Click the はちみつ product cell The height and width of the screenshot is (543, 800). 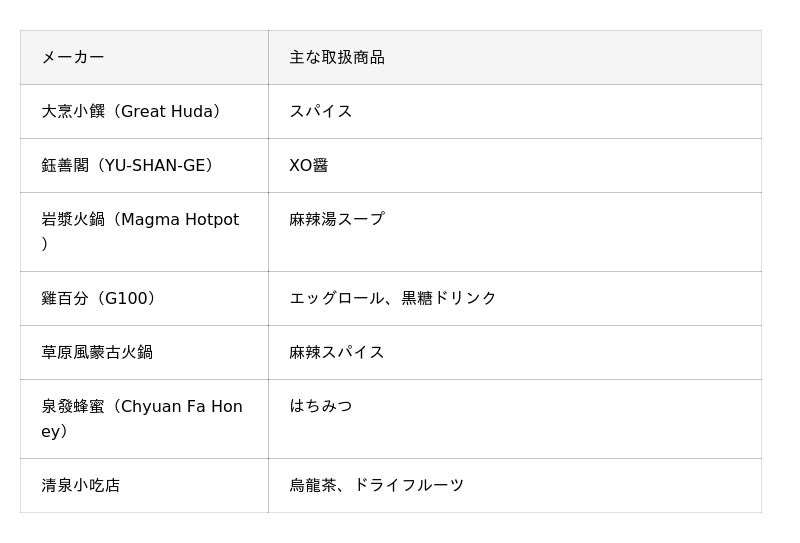click(x=515, y=419)
